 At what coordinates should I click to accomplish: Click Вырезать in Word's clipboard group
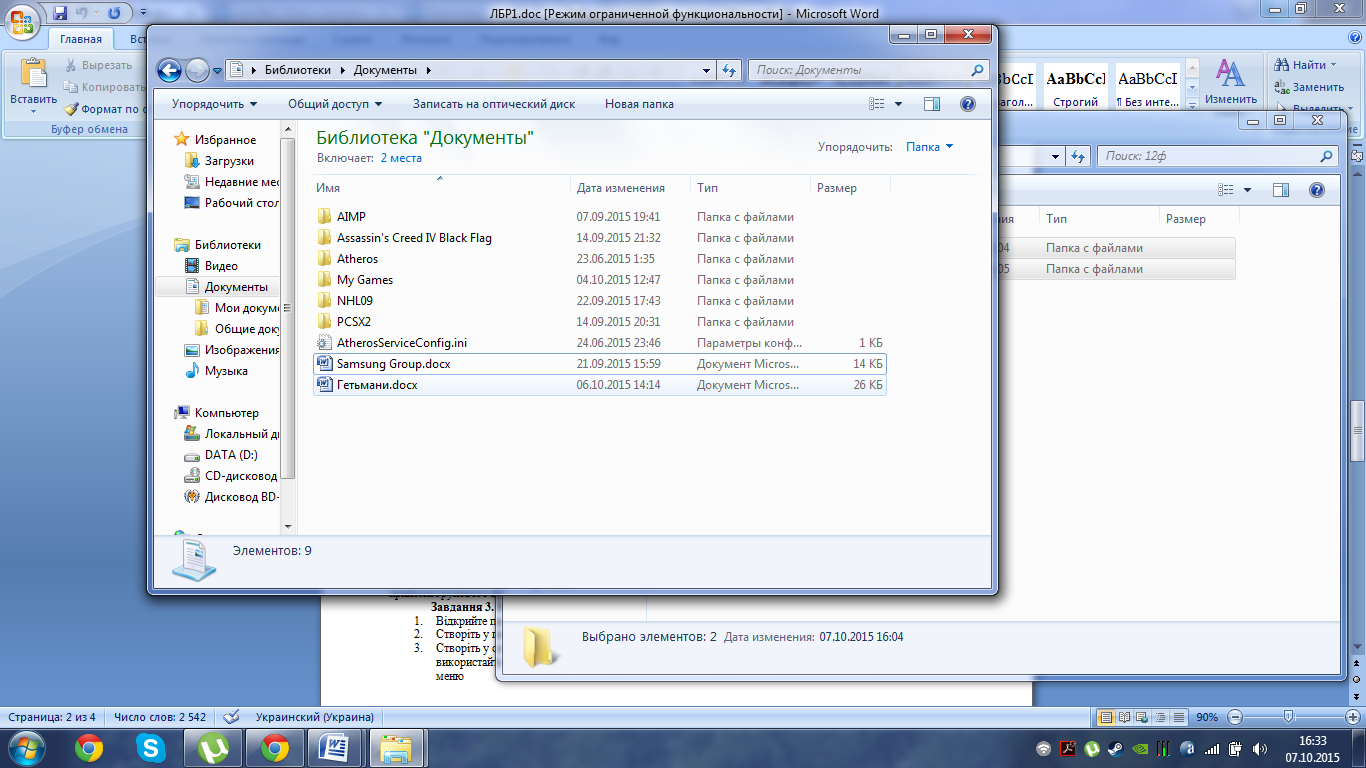[x=98, y=65]
